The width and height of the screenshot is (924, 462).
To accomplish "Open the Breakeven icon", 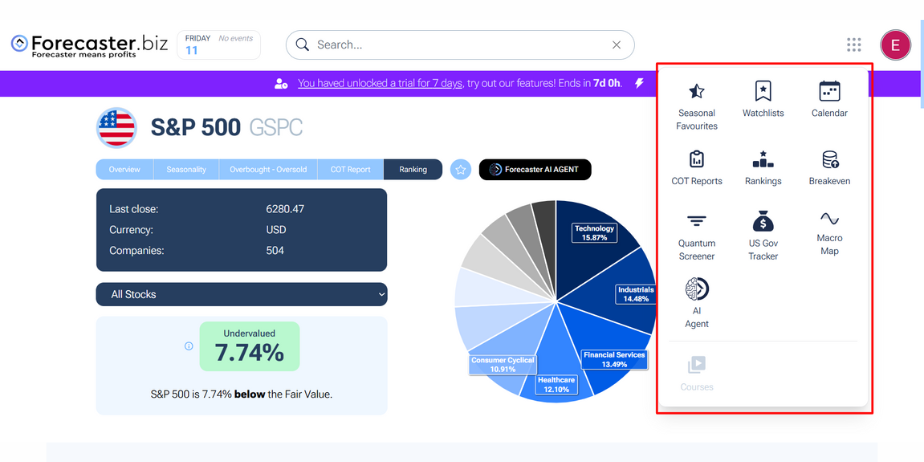I will click(830, 159).
